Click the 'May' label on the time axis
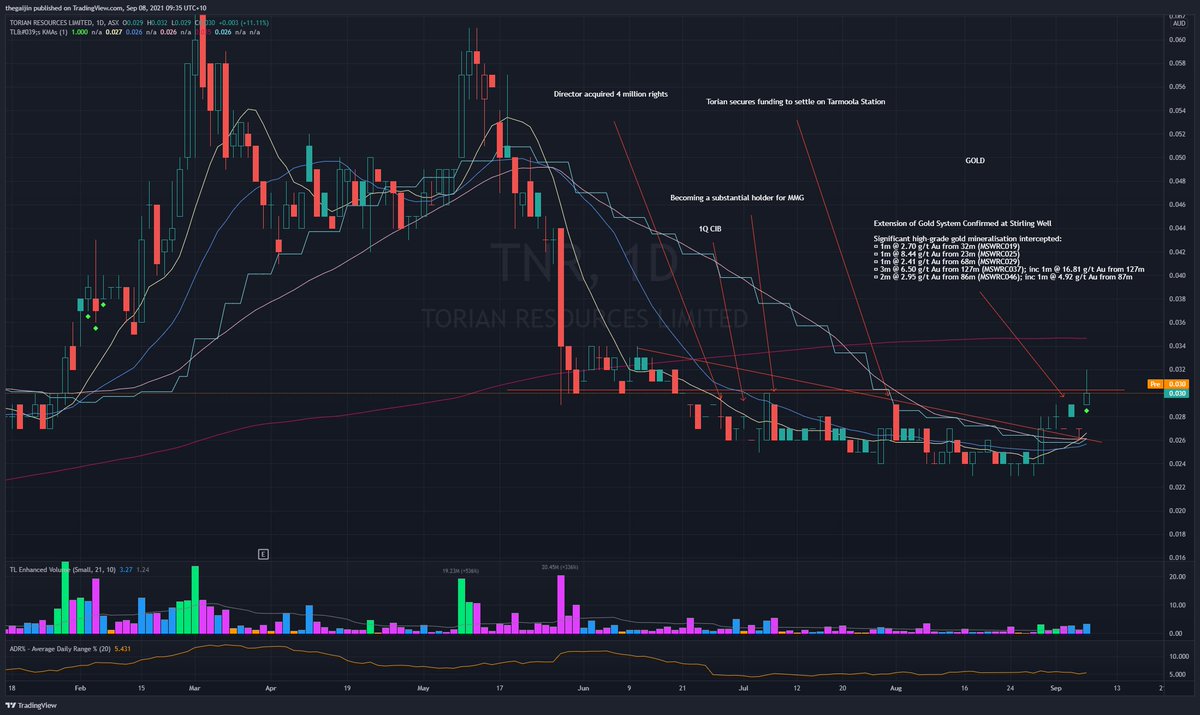 [x=424, y=689]
